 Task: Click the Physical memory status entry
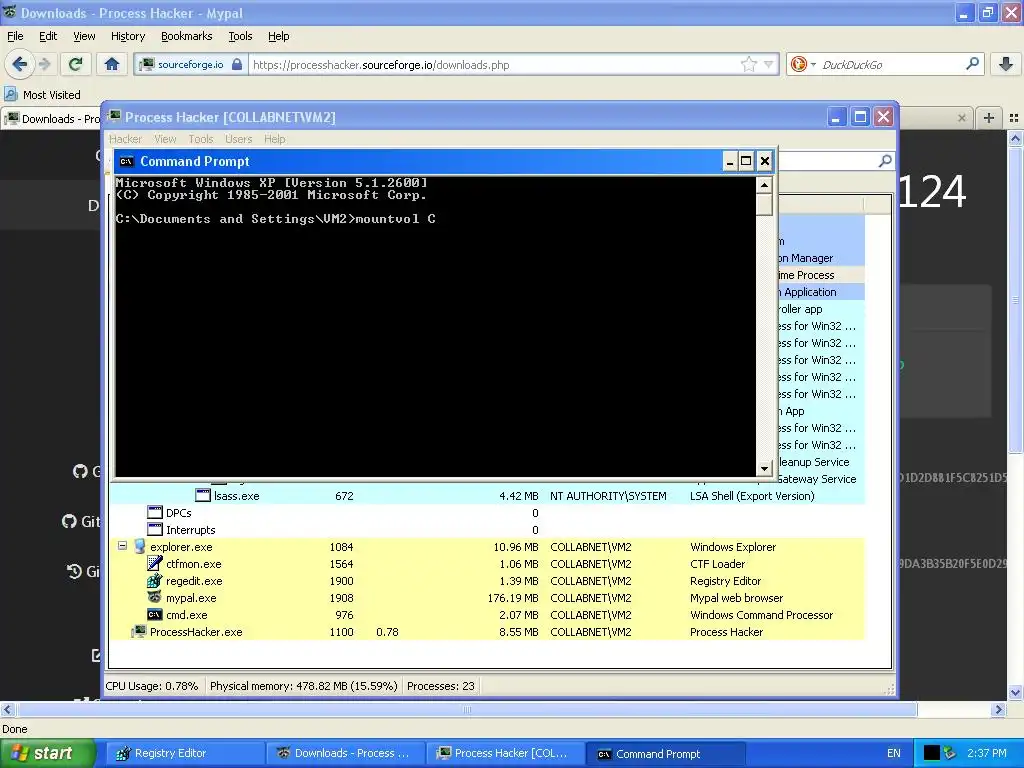304,686
